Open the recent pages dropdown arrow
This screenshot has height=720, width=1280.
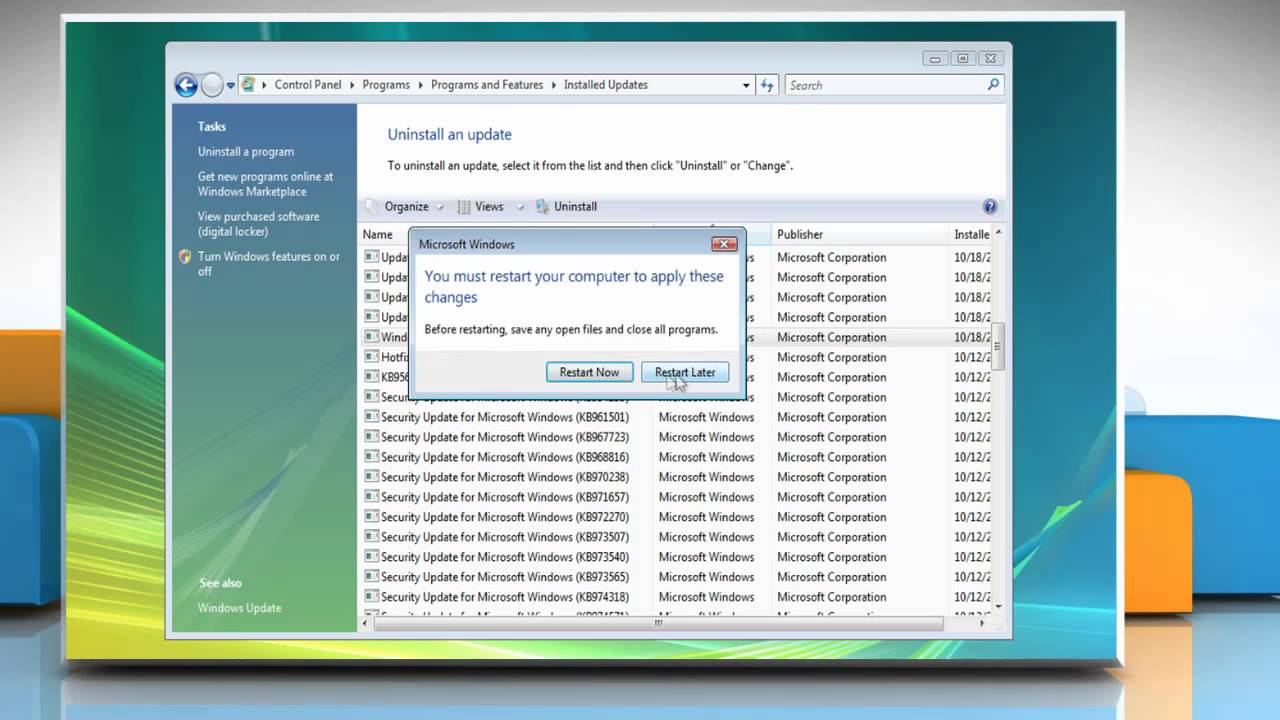tap(231, 85)
